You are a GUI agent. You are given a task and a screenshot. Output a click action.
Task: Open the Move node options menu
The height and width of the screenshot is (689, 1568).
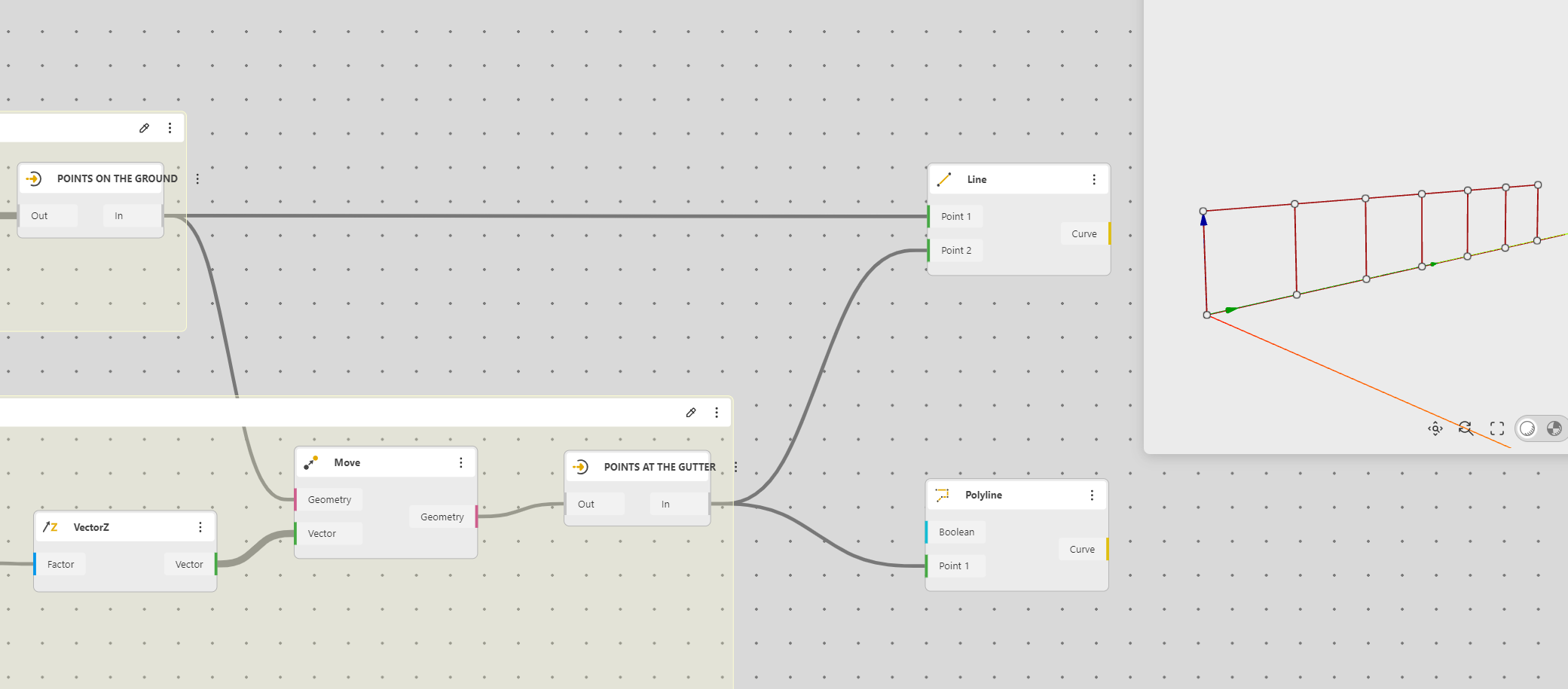coord(461,462)
